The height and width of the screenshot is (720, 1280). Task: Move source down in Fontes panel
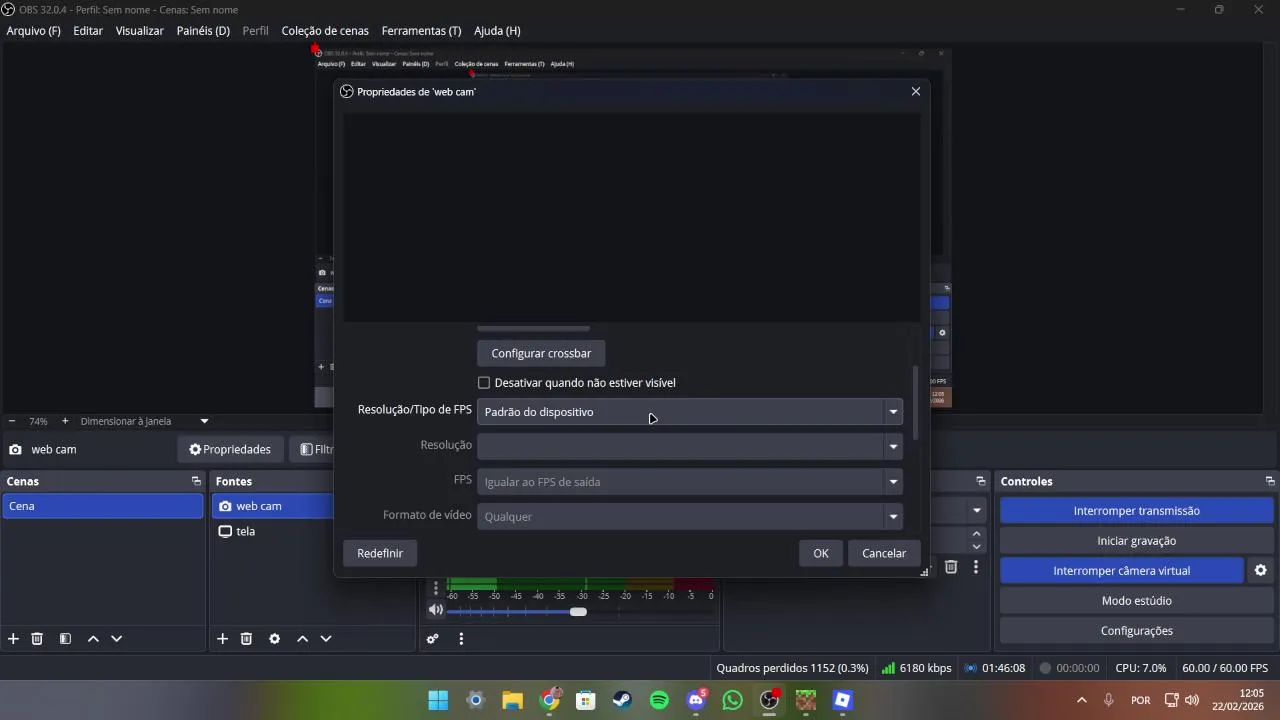click(326, 639)
